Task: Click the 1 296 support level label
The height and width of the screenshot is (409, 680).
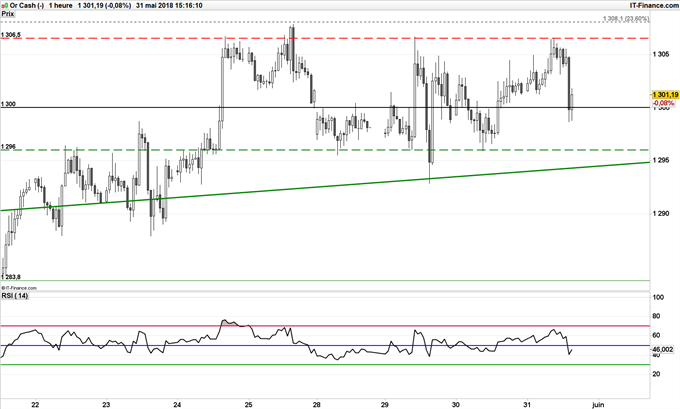Action: [8, 147]
